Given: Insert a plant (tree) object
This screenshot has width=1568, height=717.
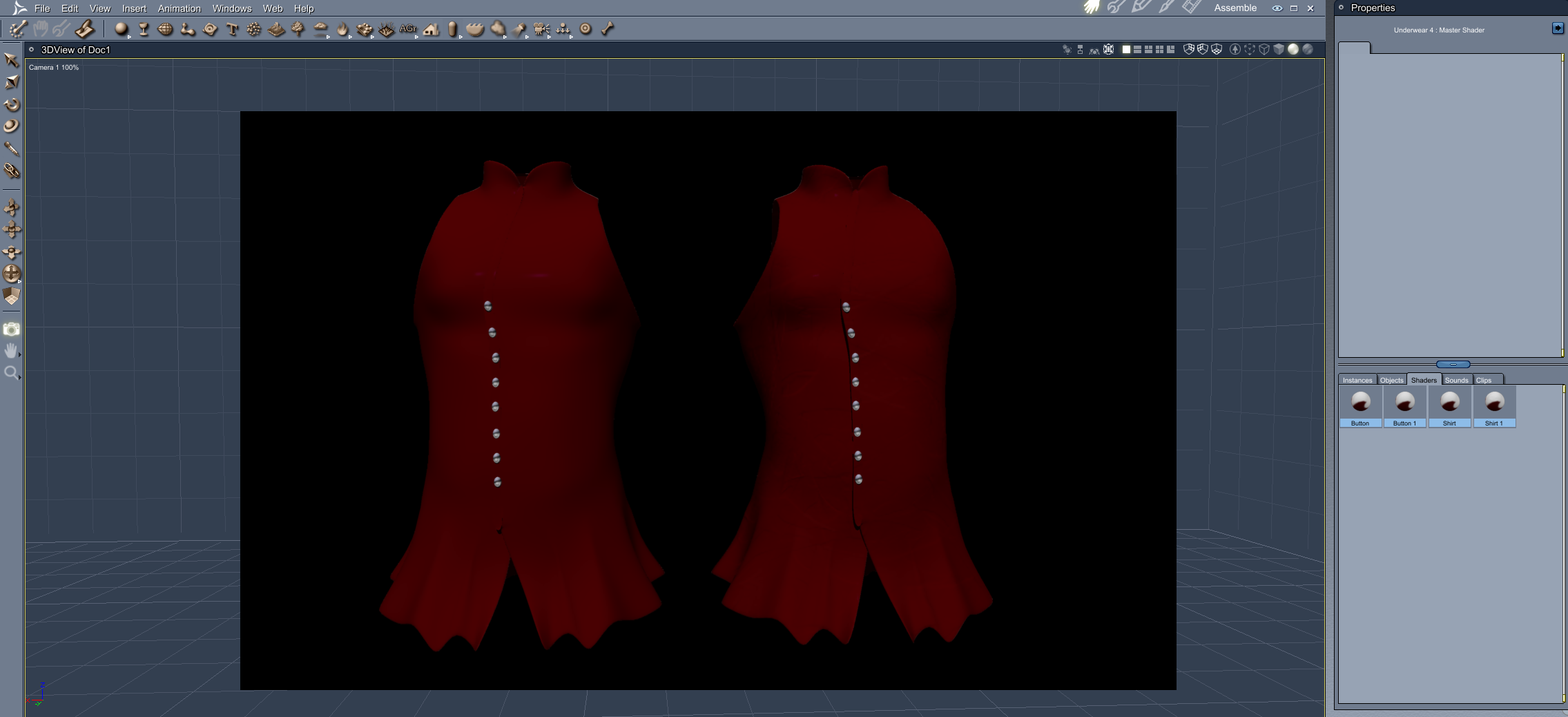Looking at the screenshot, I should click(298, 29).
